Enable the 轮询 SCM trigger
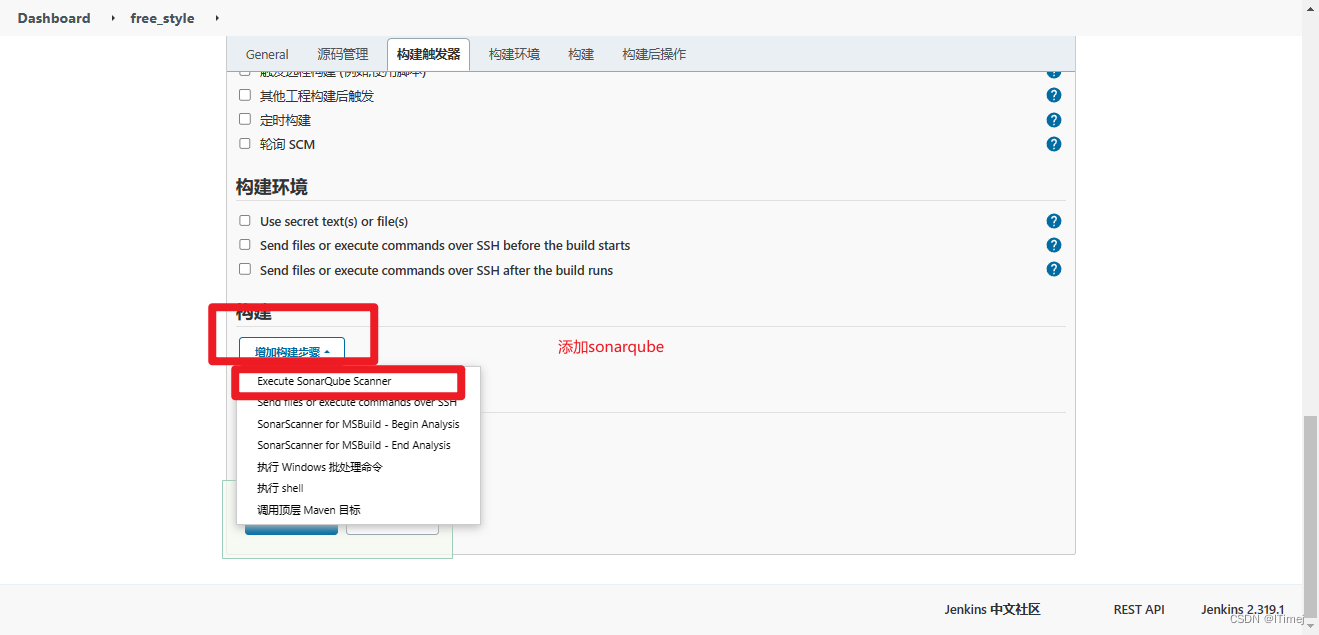This screenshot has height=635, width=1319. [x=245, y=143]
